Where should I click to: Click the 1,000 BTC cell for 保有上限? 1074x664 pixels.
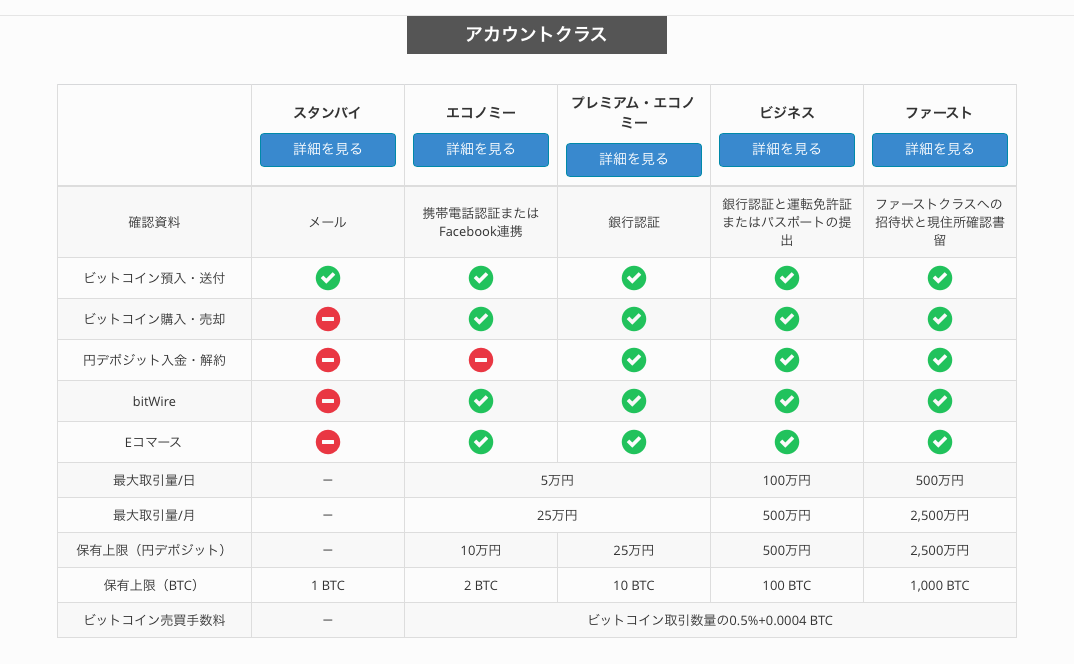(939, 585)
